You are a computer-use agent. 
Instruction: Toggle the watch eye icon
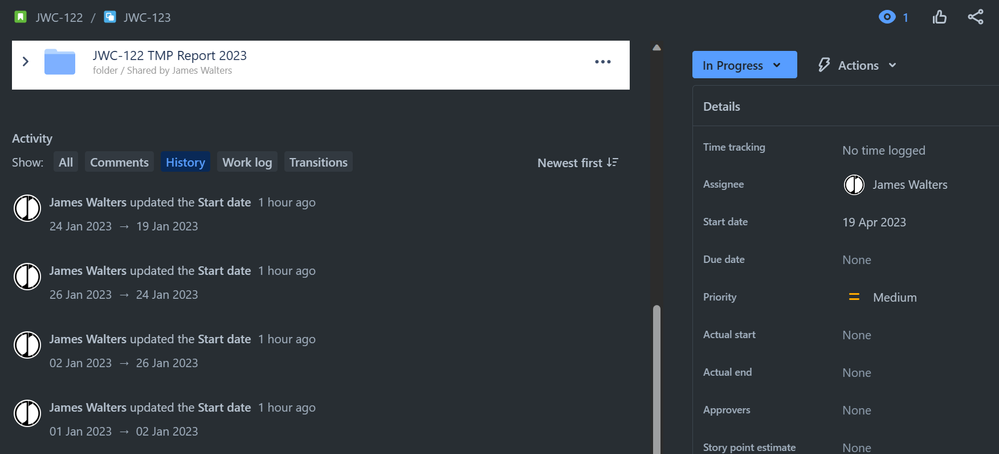point(887,17)
